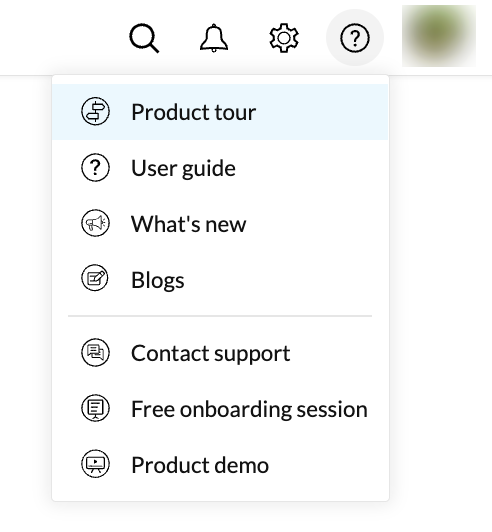Click the video screen icon for Product demo

pos(95,463)
